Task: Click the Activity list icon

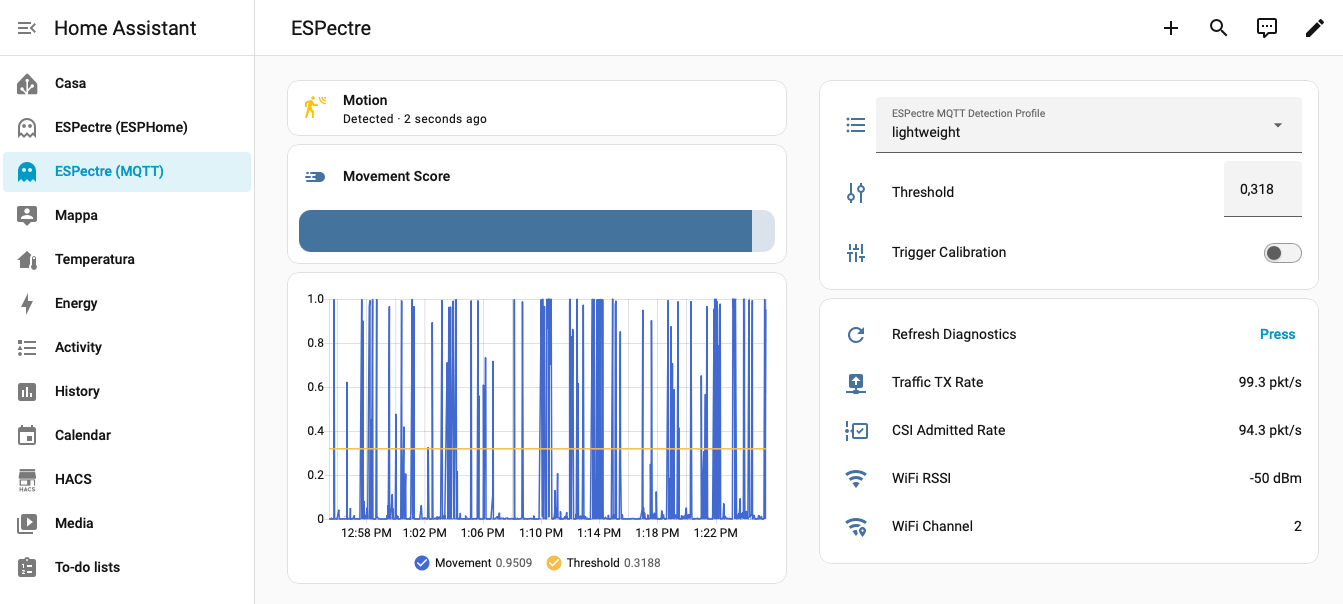Action: (x=27, y=348)
